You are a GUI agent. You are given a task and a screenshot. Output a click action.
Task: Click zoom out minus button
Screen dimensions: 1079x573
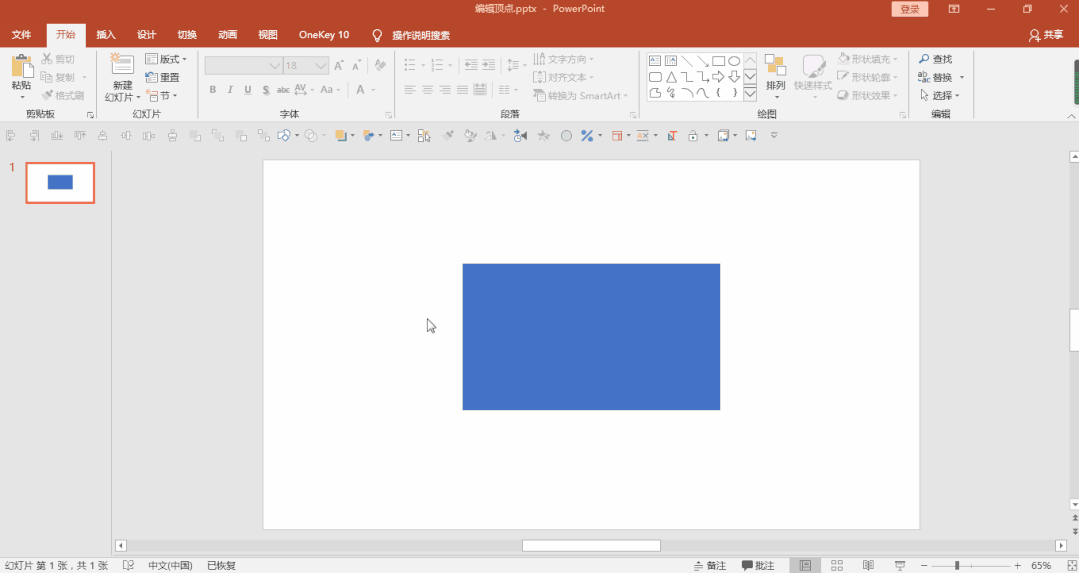tap(924, 565)
